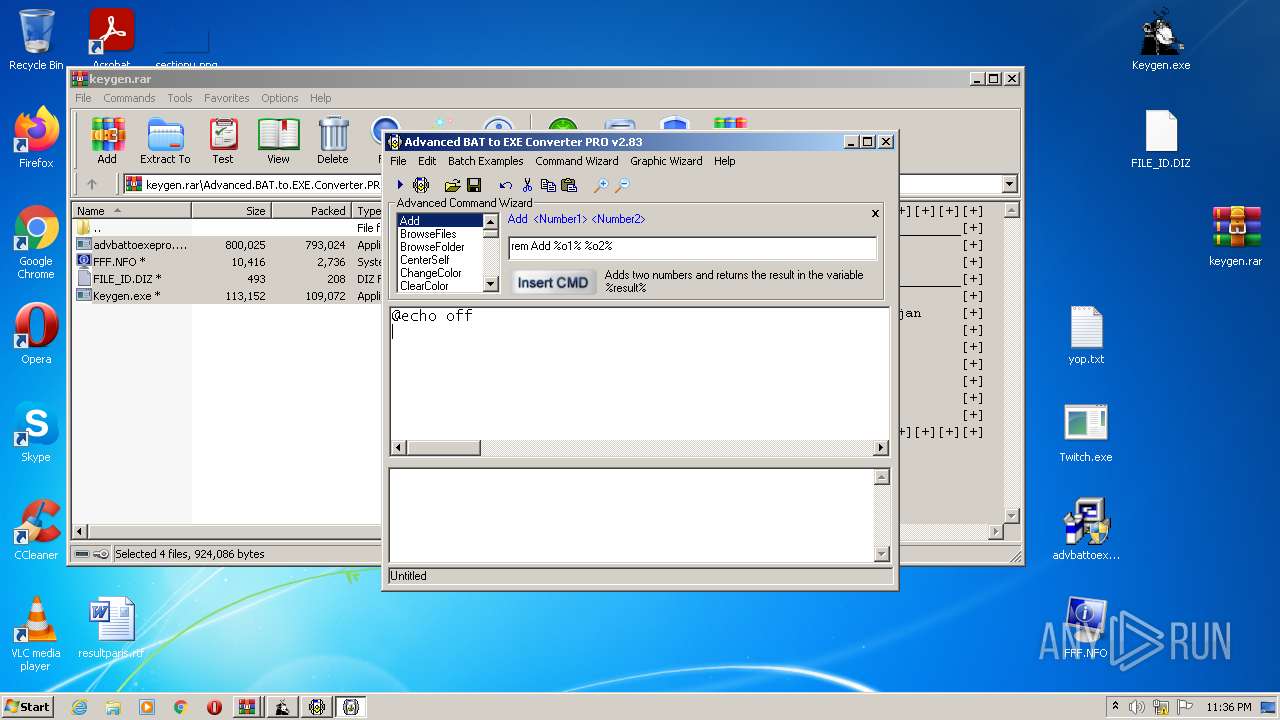Select Opera desktop shortcut
This screenshot has height=720, width=1280.
click(x=36, y=335)
